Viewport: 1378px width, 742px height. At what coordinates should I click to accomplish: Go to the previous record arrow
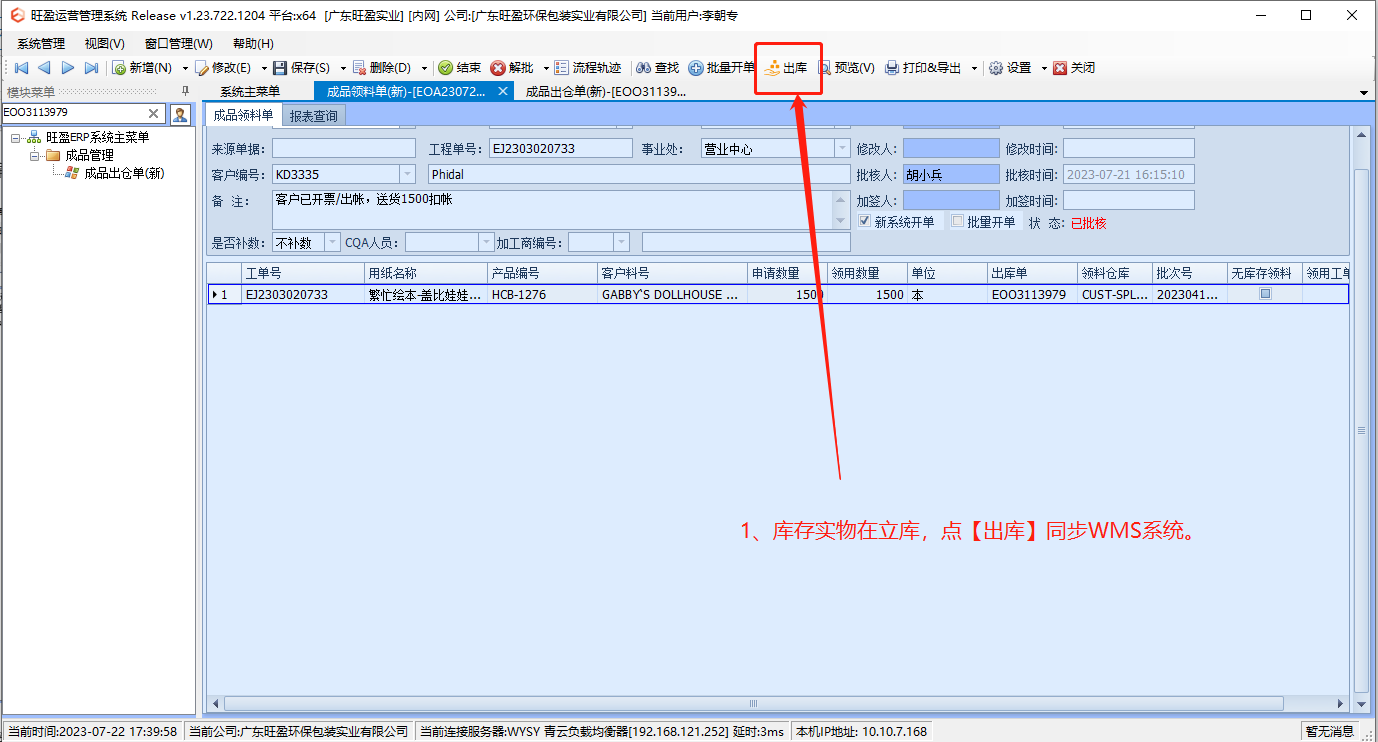click(x=44, y=68)
